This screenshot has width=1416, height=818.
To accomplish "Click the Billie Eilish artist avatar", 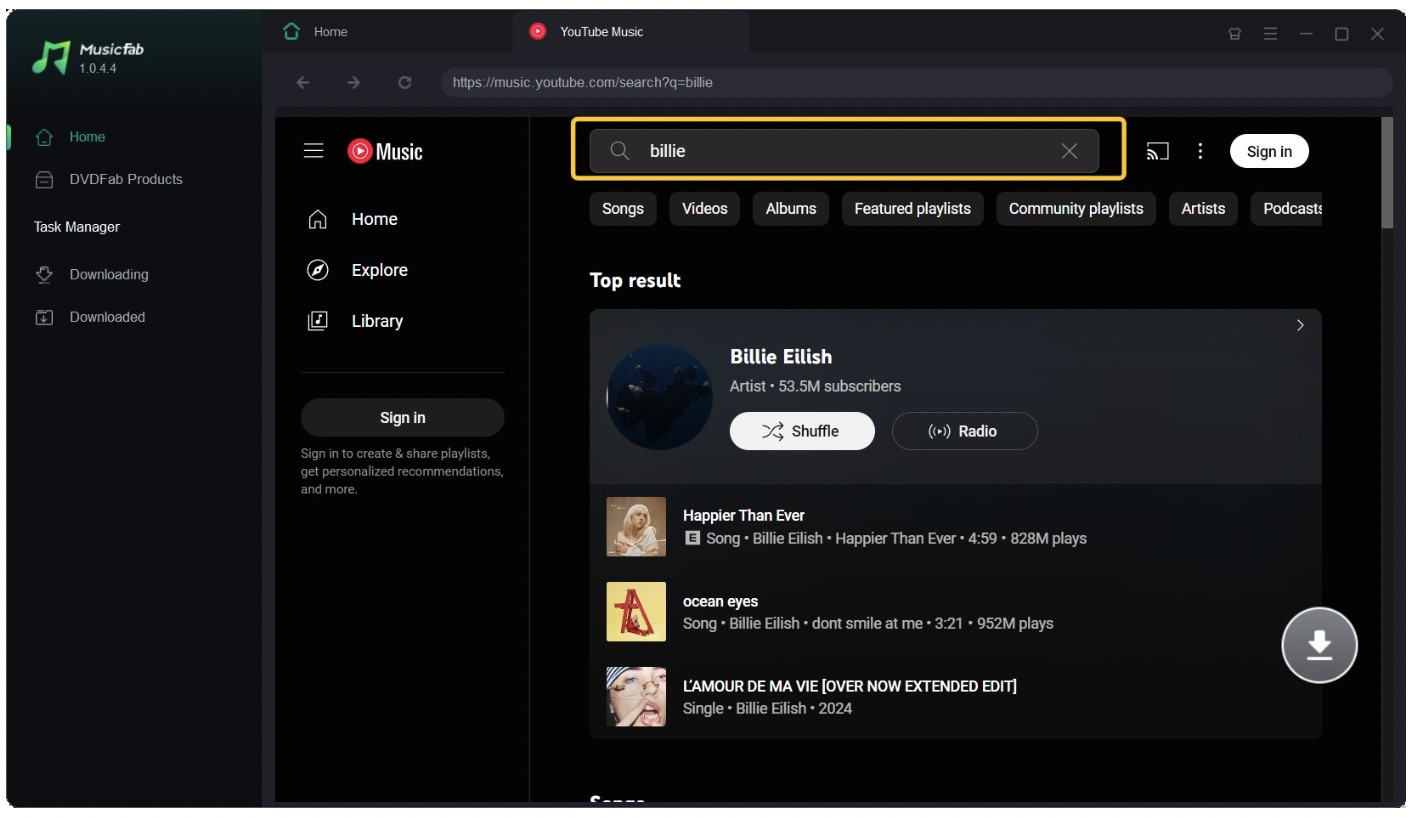I will [660, 397].
